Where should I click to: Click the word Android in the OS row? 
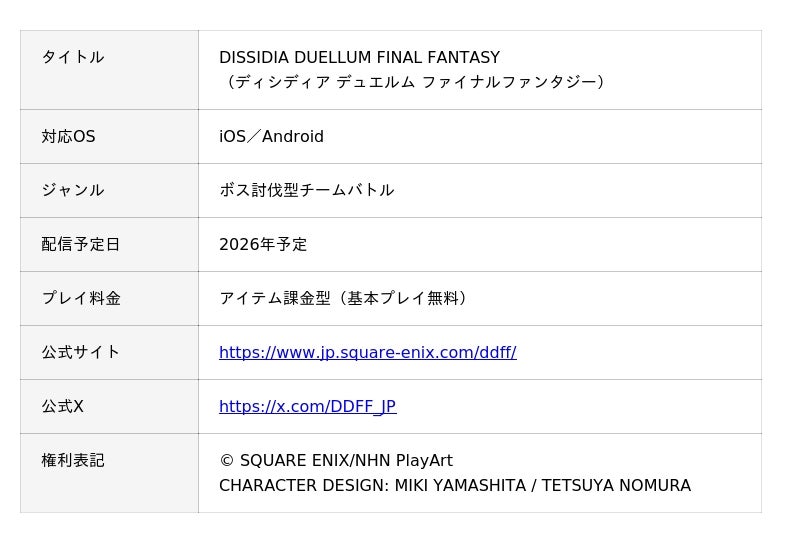(292, 136)
